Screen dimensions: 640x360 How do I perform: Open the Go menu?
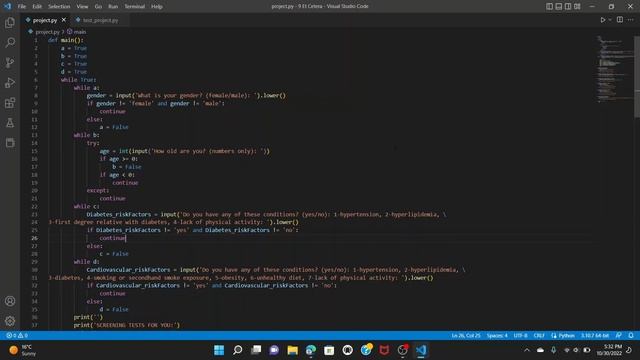click(98, 7)
